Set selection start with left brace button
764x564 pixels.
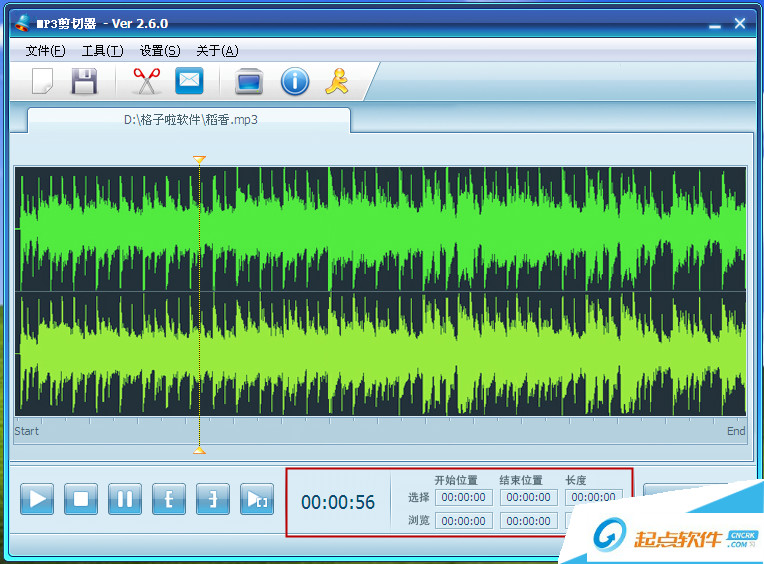[x=169, y=499]
